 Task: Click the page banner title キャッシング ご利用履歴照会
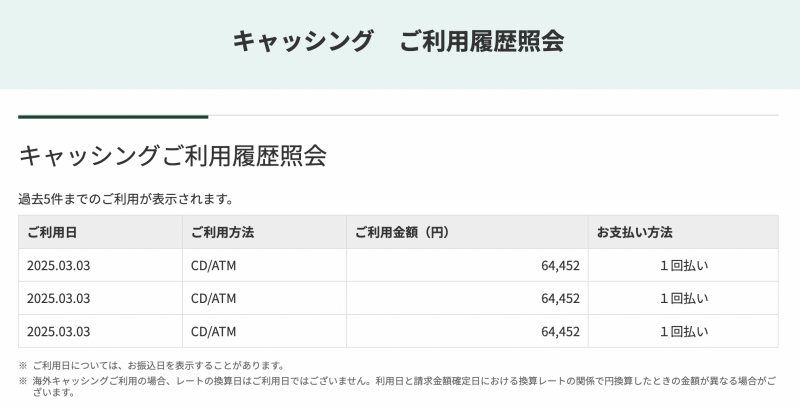pyautogui.click(x=398, y=41)
